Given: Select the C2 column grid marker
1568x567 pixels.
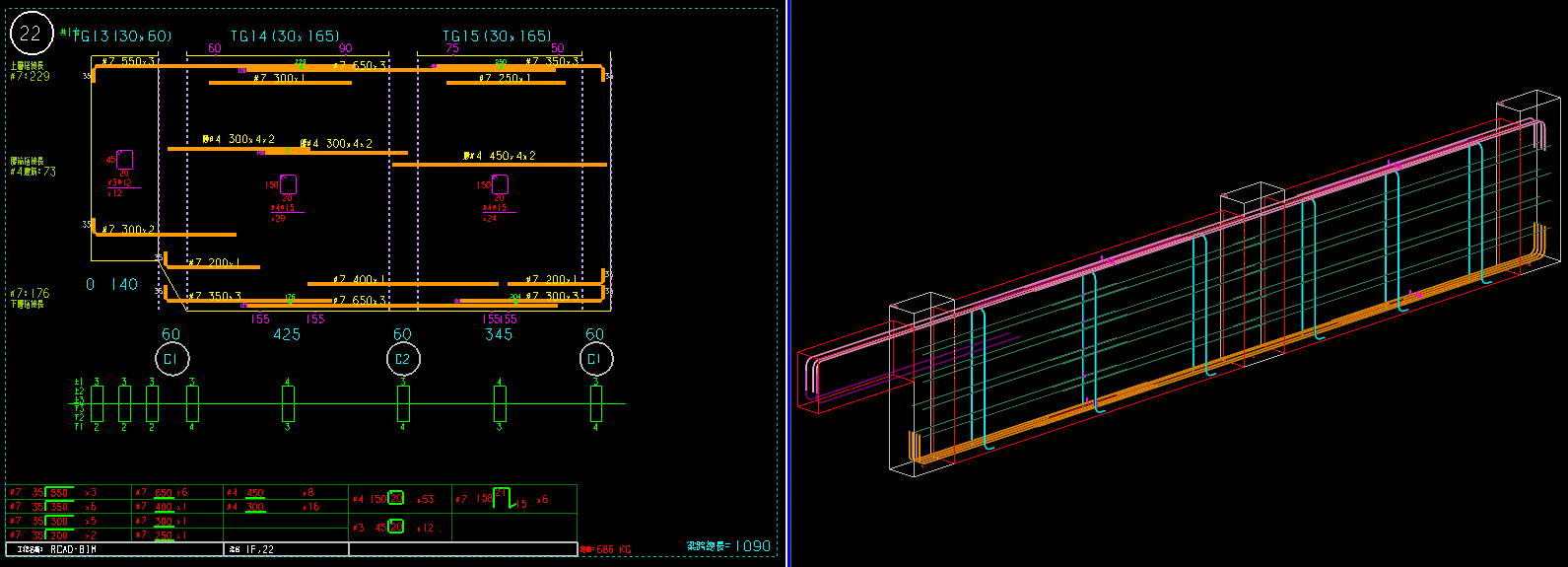Looking at the screenshot, I should 402,359.
